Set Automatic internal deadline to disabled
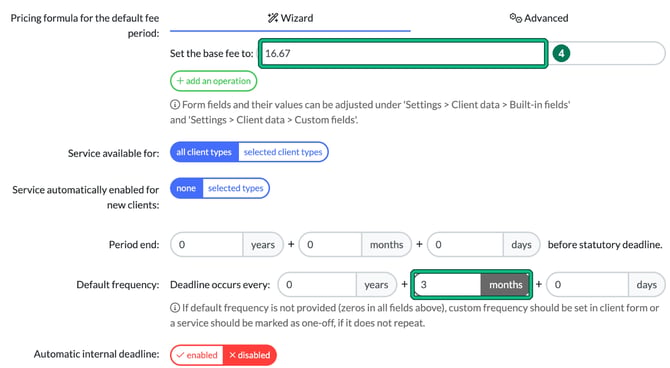Image resolution: width=670 pixels, height=368 pixels. tap(250, 355)
